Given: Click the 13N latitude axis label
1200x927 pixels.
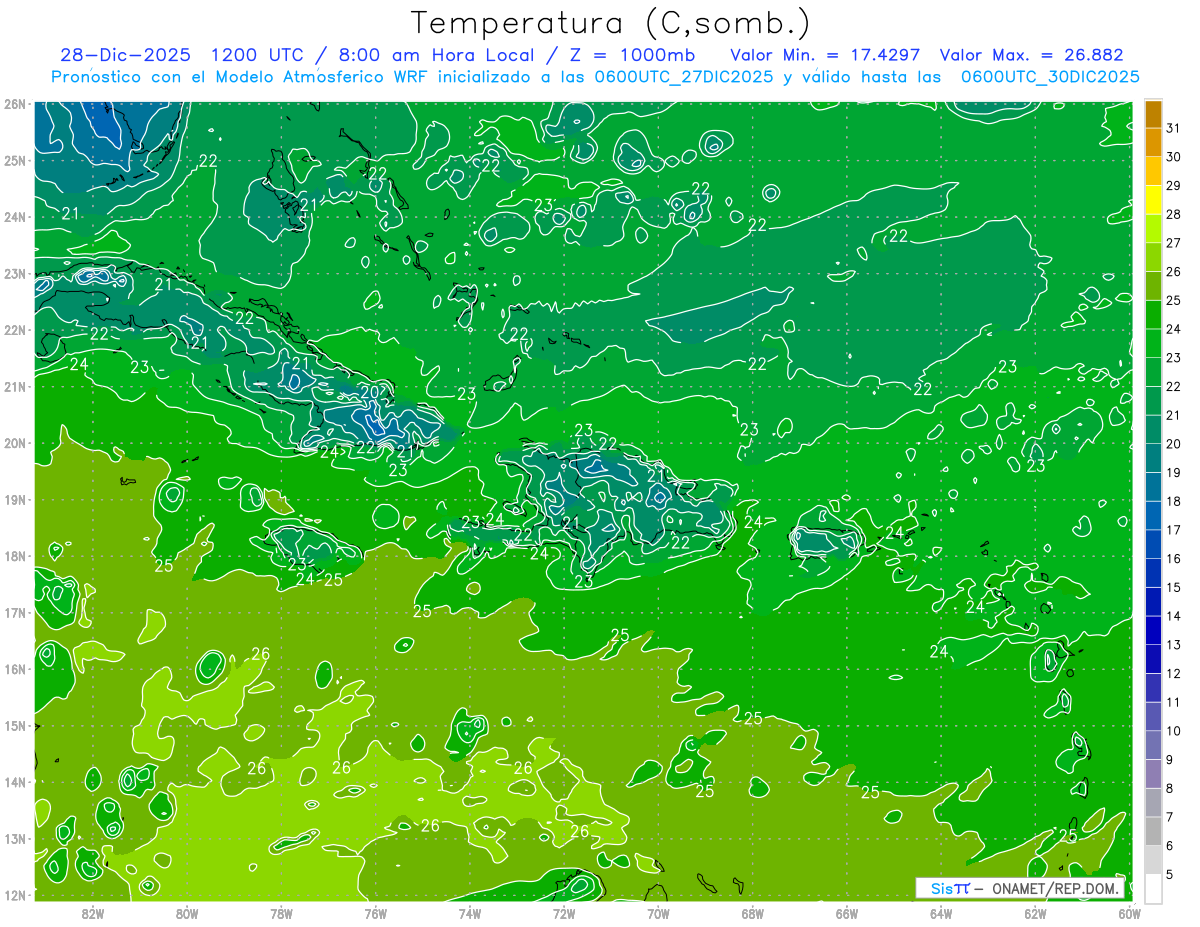Looking at the screenshot, I should click(14, 838).
